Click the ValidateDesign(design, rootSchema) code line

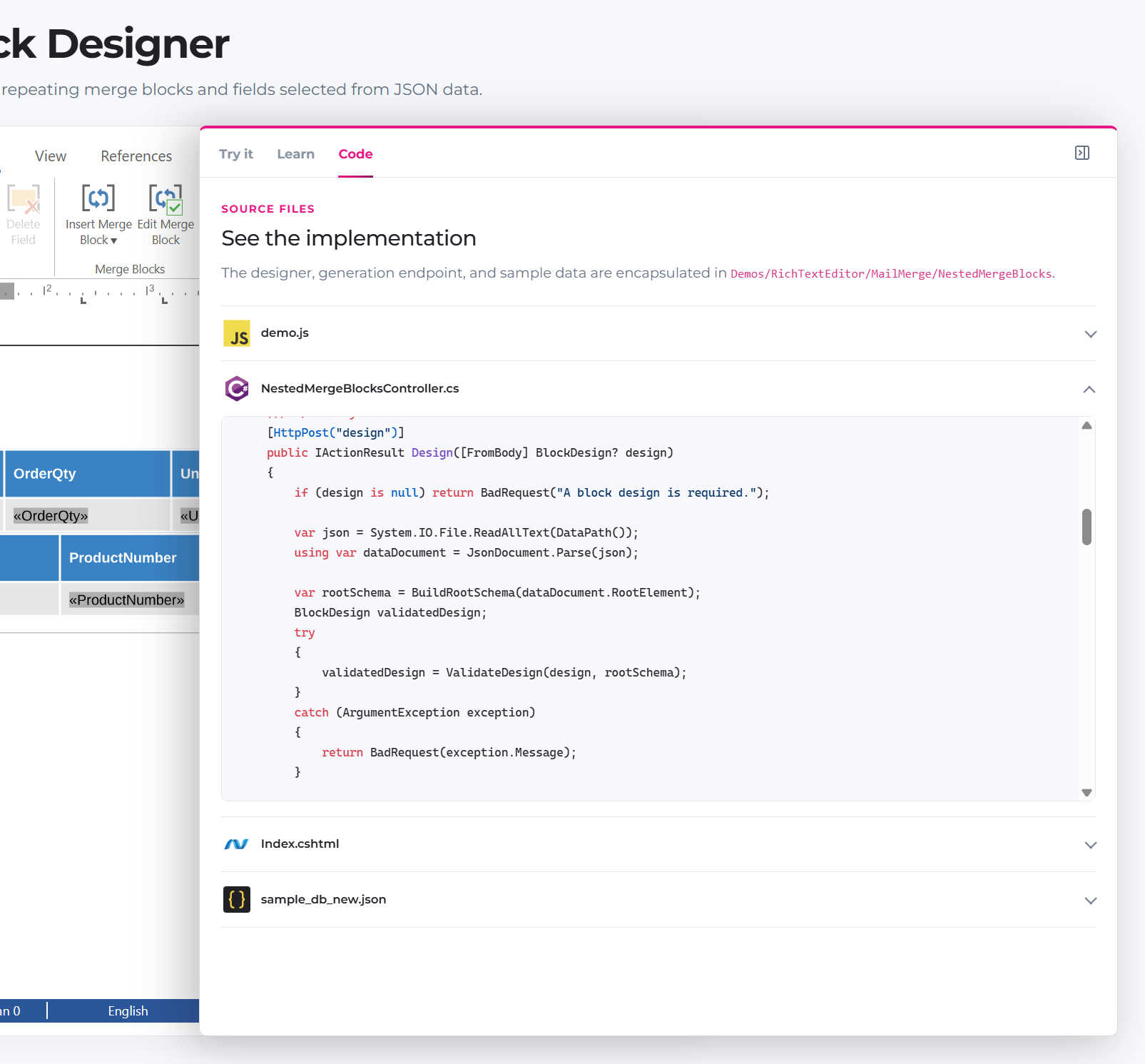click(x=504, y=673)
